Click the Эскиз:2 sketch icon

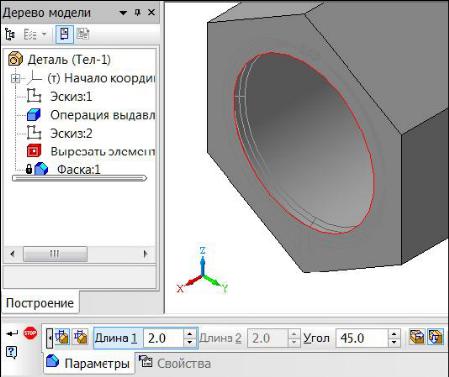(34, 133)
